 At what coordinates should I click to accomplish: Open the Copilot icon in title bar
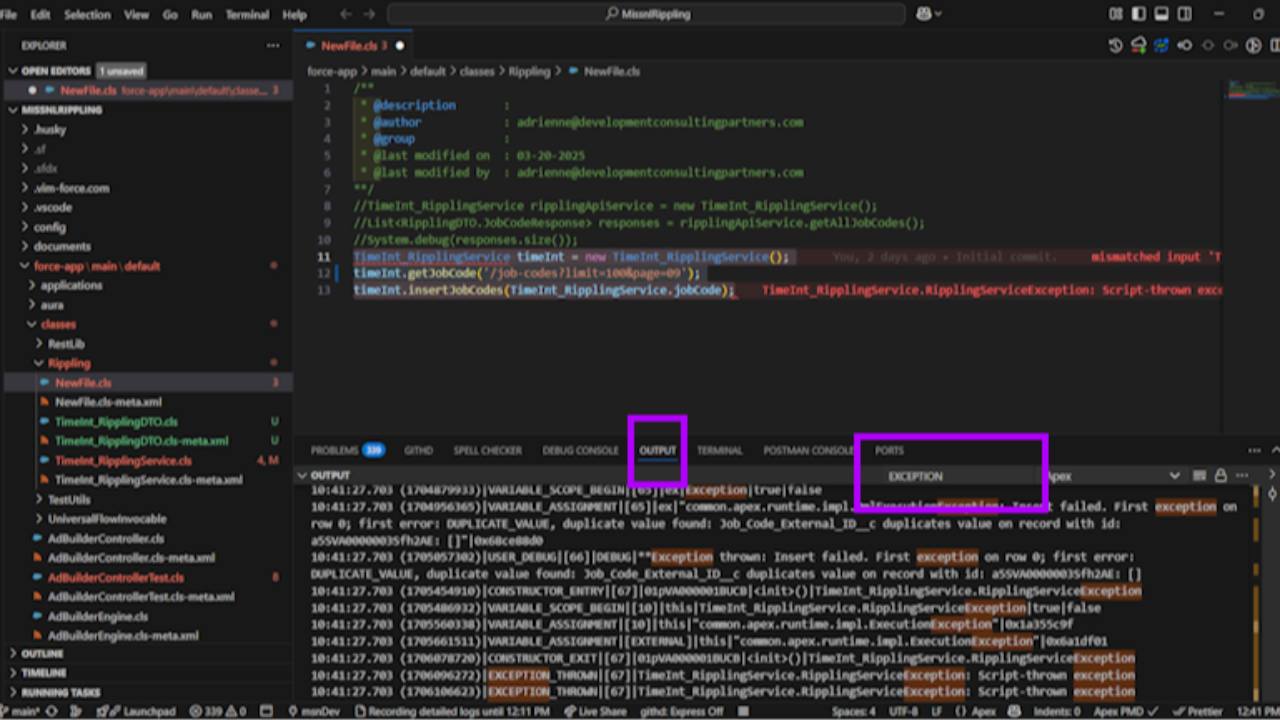pyautogui.click(x=924, y=14)
